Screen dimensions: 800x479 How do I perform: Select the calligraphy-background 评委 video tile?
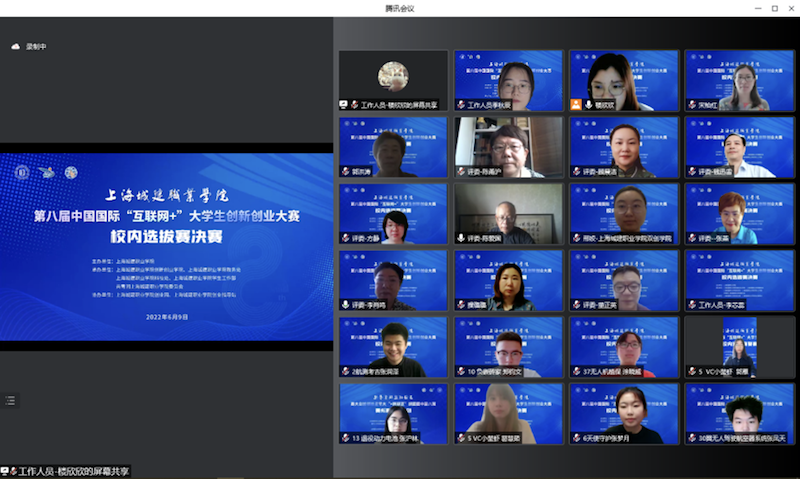(509, 214)
